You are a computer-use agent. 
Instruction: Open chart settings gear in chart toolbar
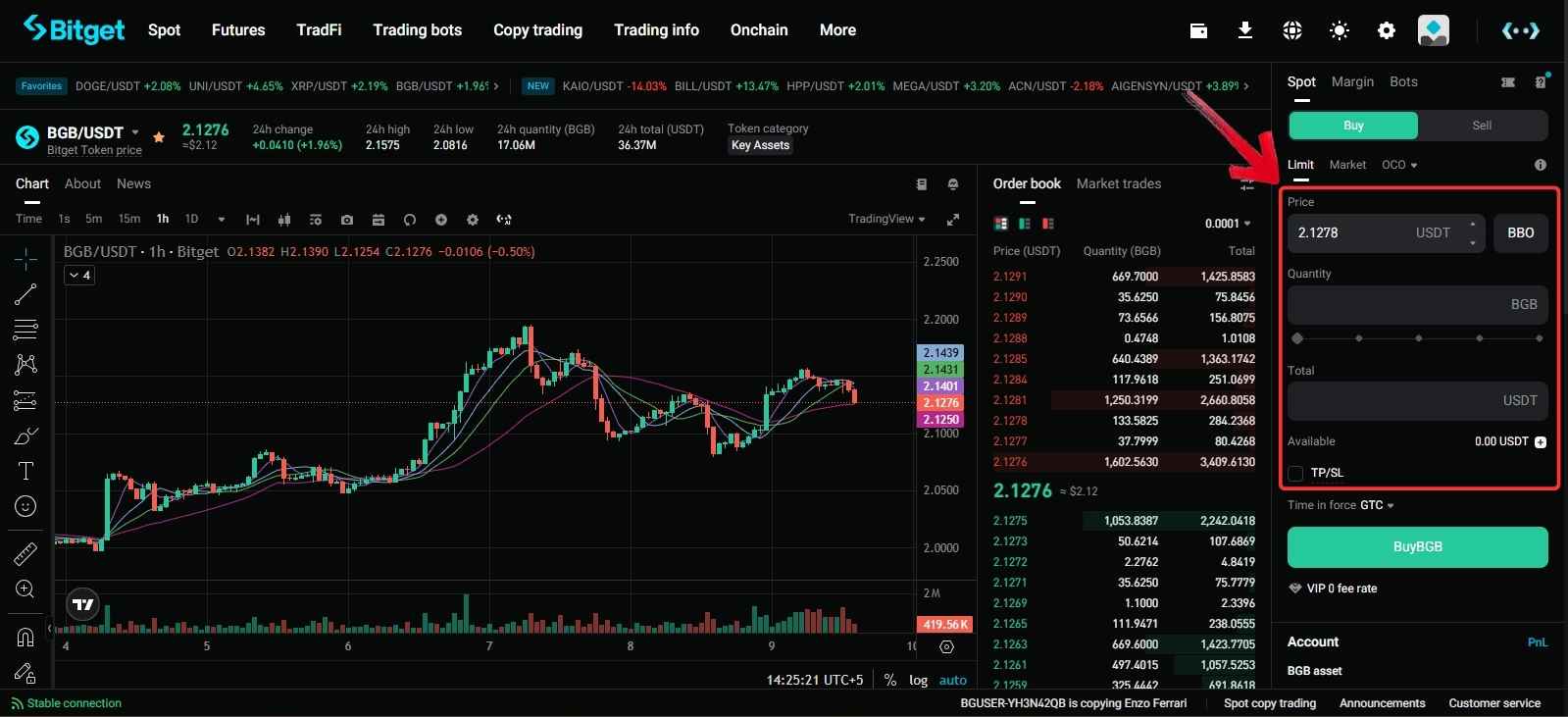[x=473, y=220]
